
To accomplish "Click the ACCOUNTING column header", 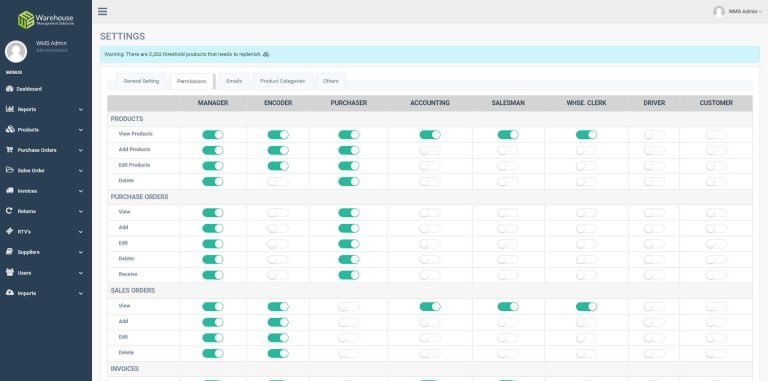I will pyautogui.click(x=430, y=103).
